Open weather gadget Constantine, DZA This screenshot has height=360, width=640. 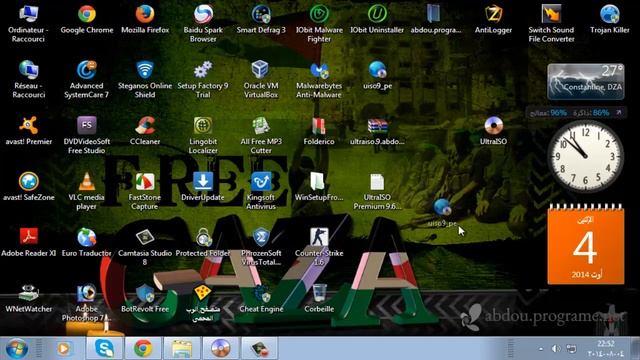coord(585,82)
